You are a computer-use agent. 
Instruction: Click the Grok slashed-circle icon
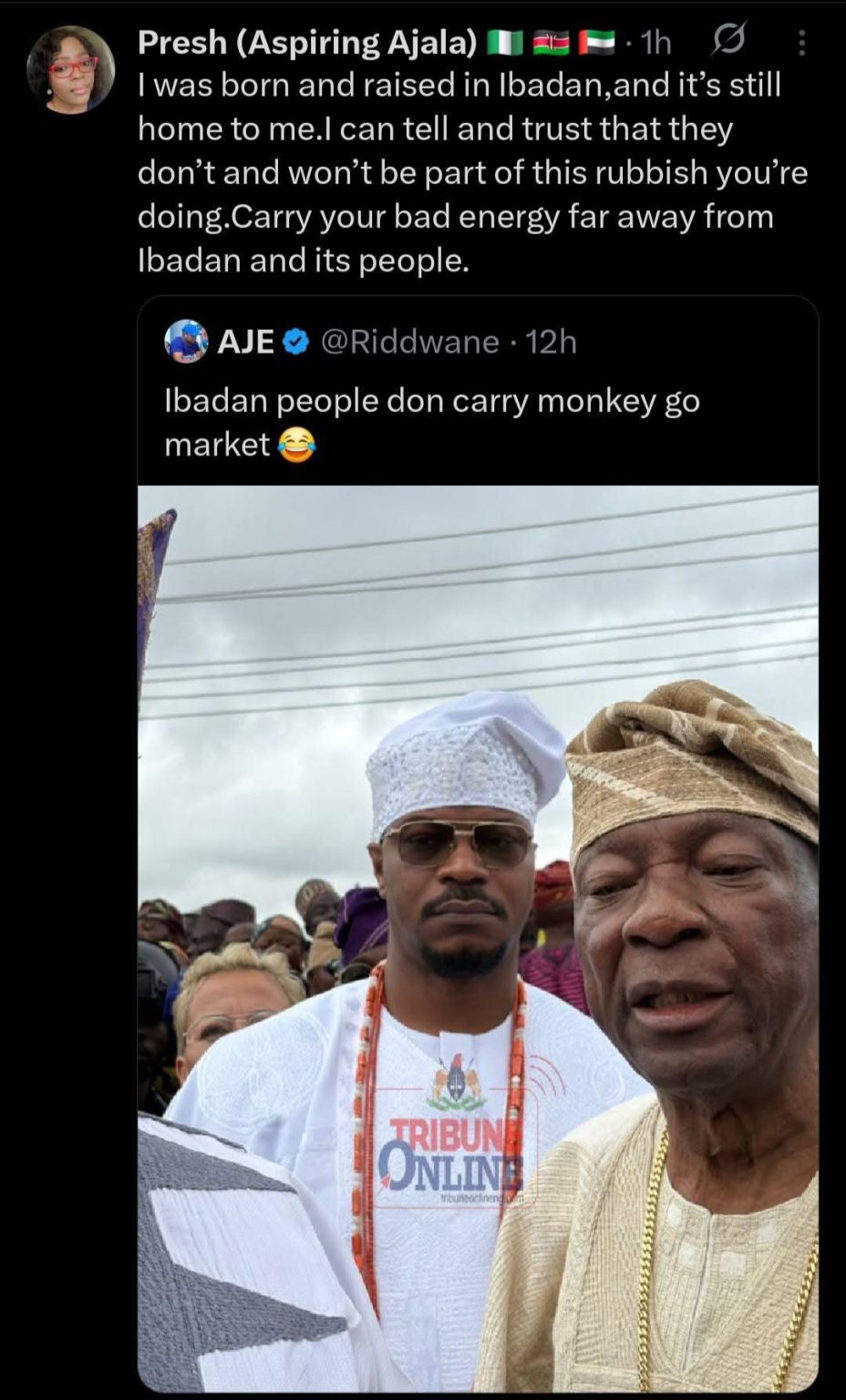point(728,42)
